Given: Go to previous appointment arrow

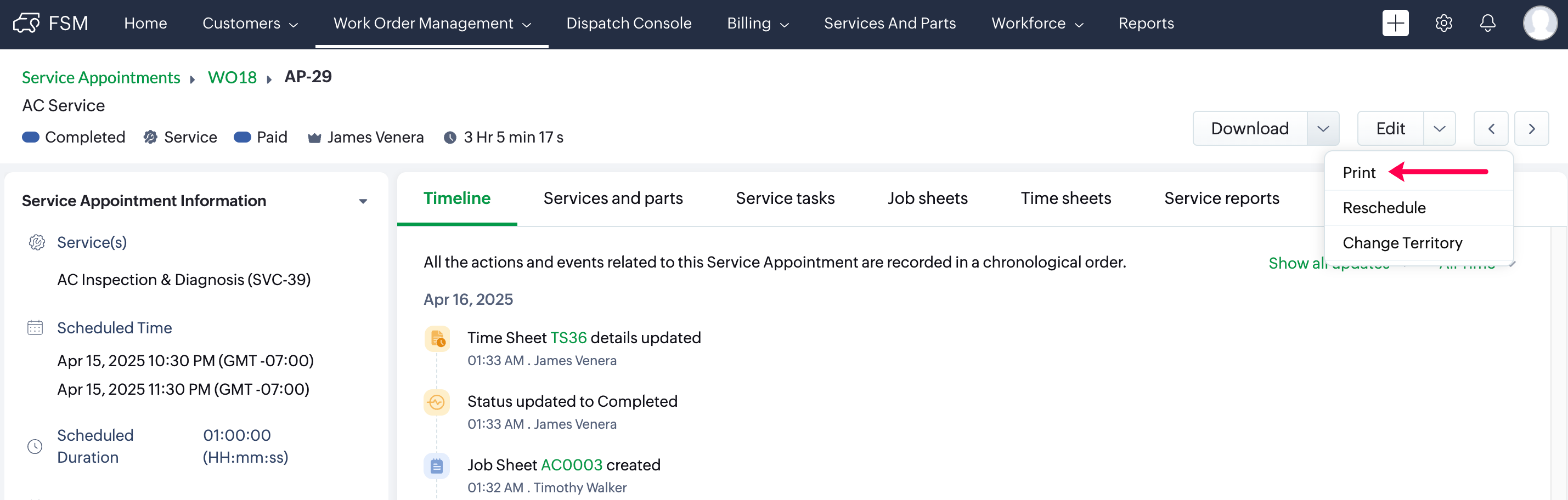Looking at the screenshot, I should [1491, 128].
